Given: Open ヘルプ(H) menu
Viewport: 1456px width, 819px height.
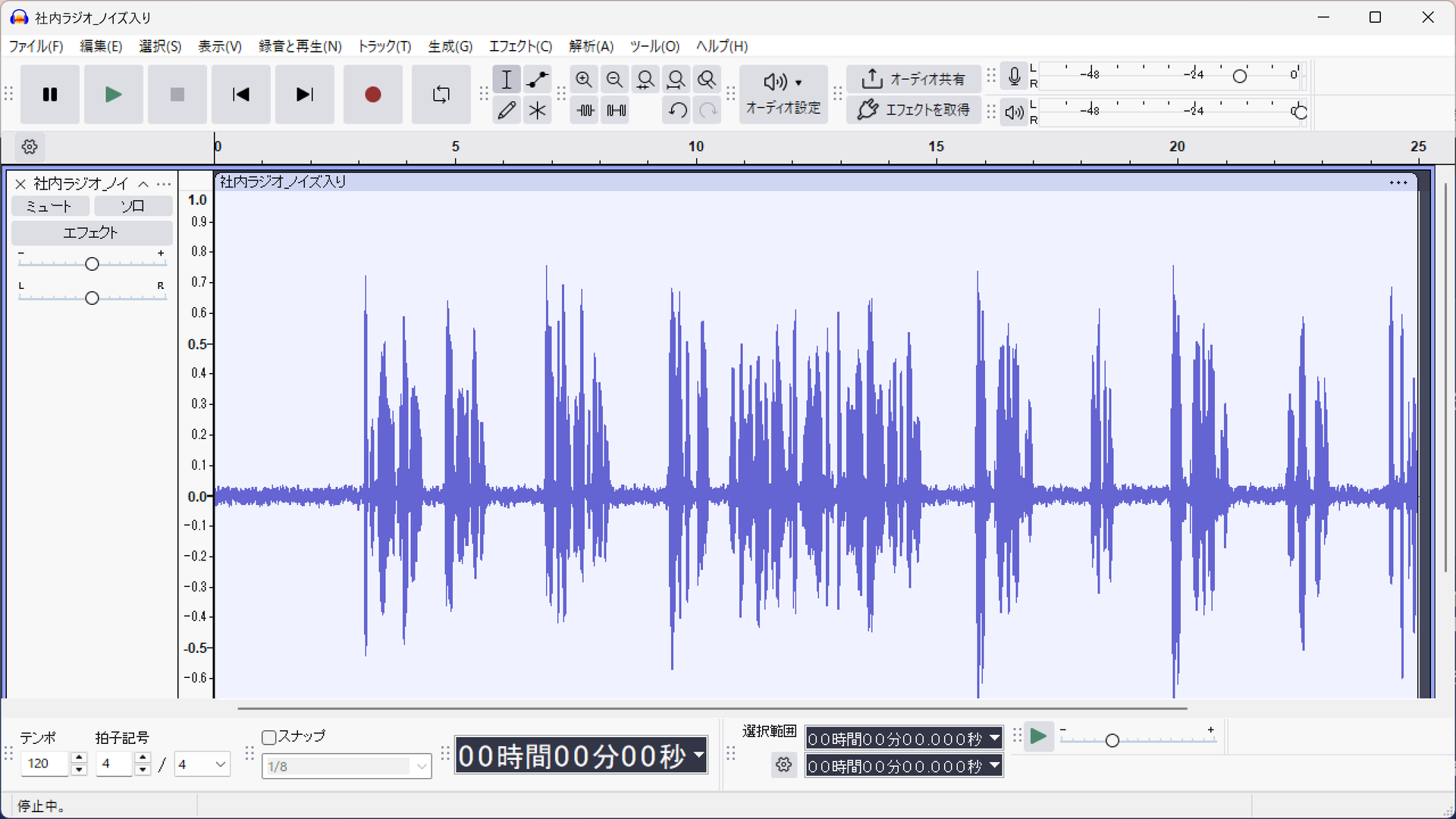Looking at the screenshot, I should [722, 46].
